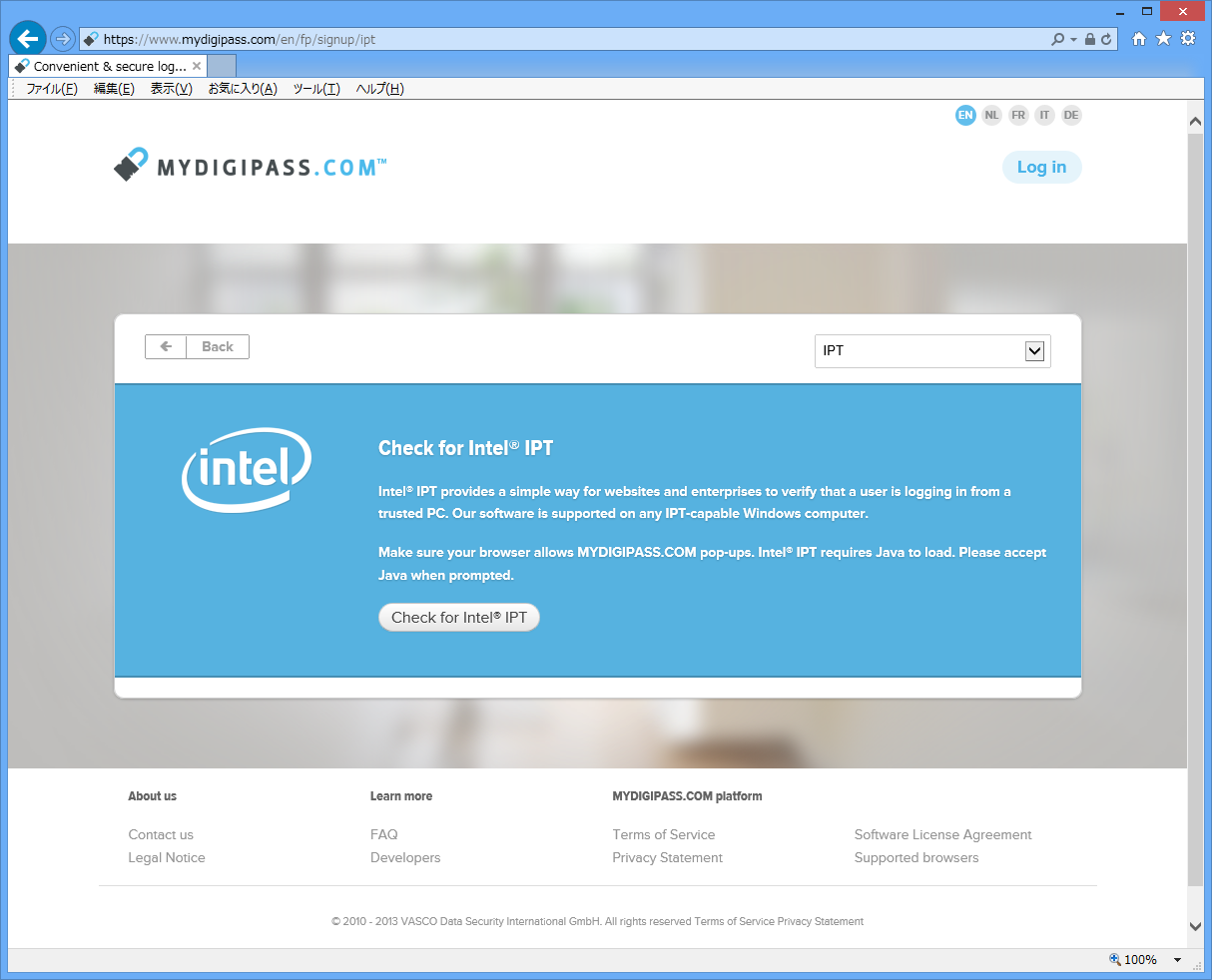The width and height of the screenshot is (1212, 980).
Task: Click the zoom level 100% control
Action: 1134,960
